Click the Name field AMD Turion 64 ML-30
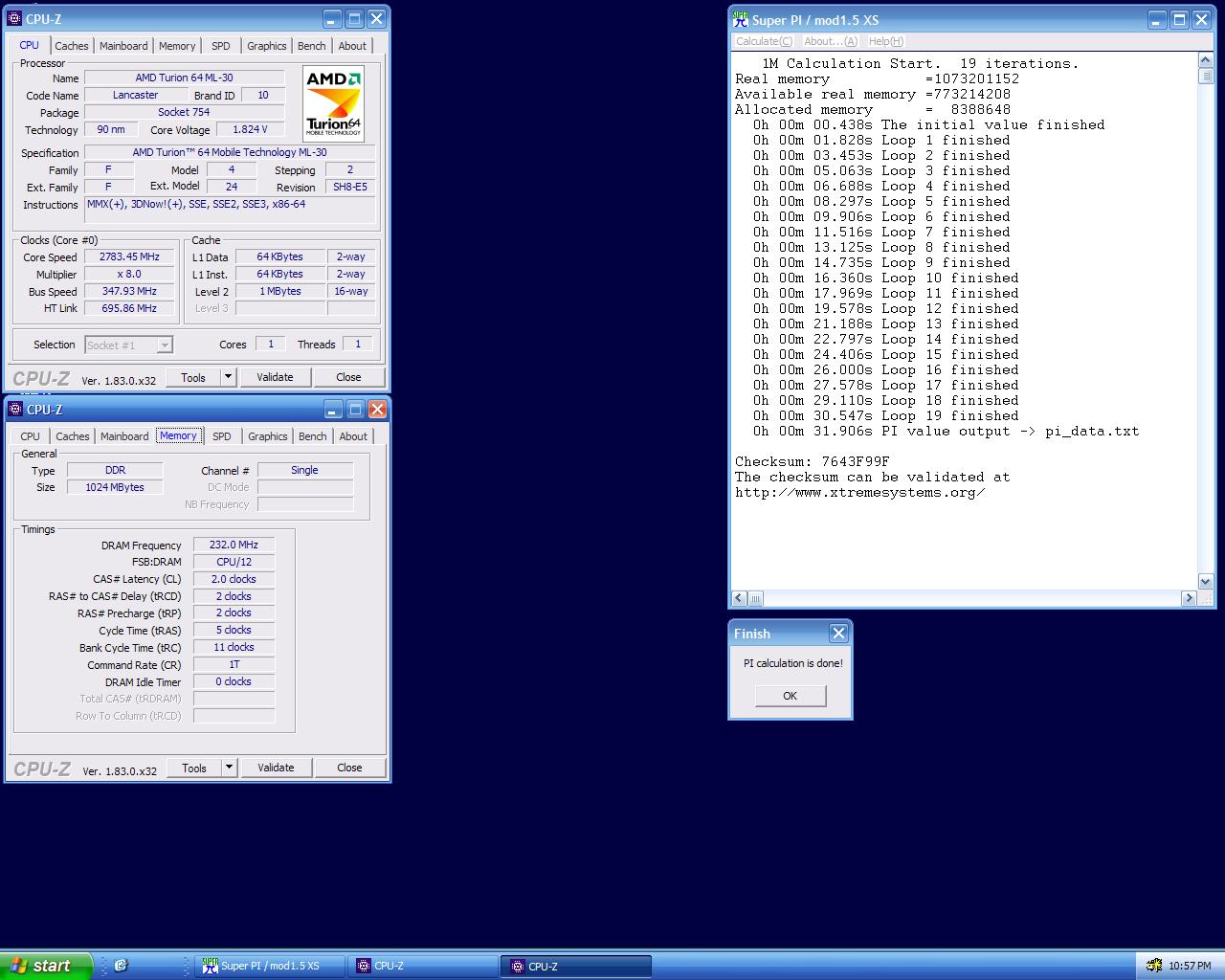Screen dimensions: 1225x980 pyautogui.click(x=184, y=78)
